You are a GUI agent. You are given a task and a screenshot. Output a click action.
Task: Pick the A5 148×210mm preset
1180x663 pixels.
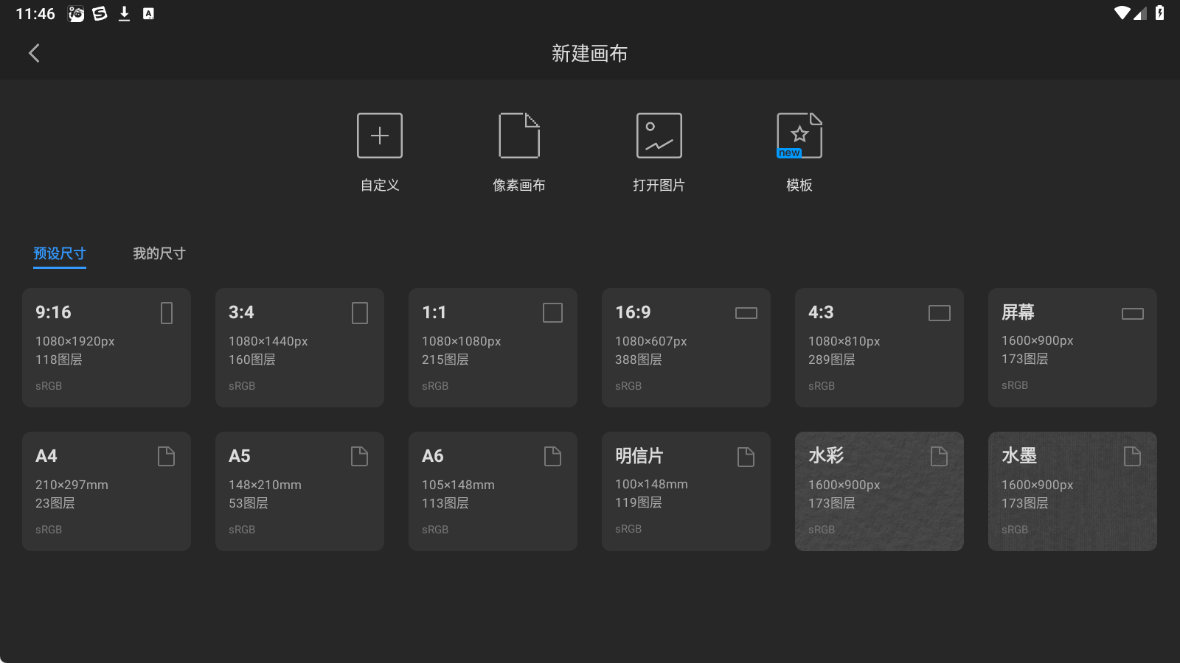click(x=299, y=491)
